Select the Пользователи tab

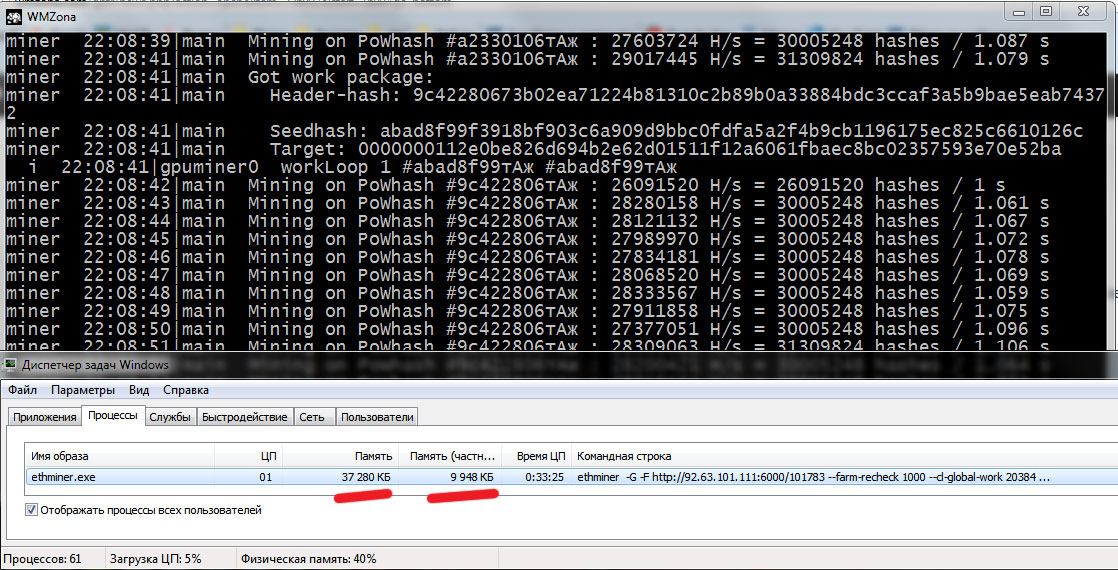click(376, 417)
